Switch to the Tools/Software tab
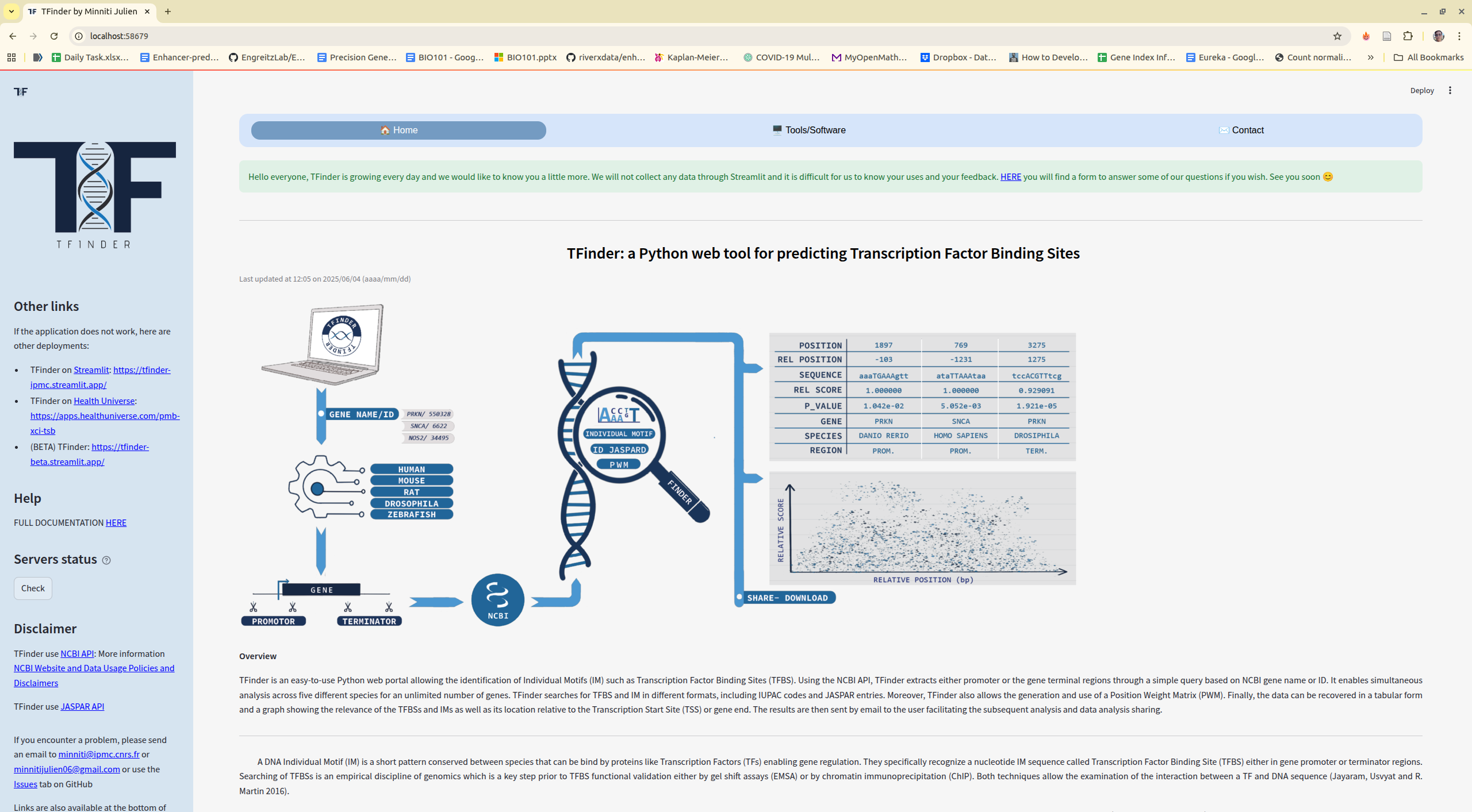The image size is (1472, 812). tap(808, 130)
